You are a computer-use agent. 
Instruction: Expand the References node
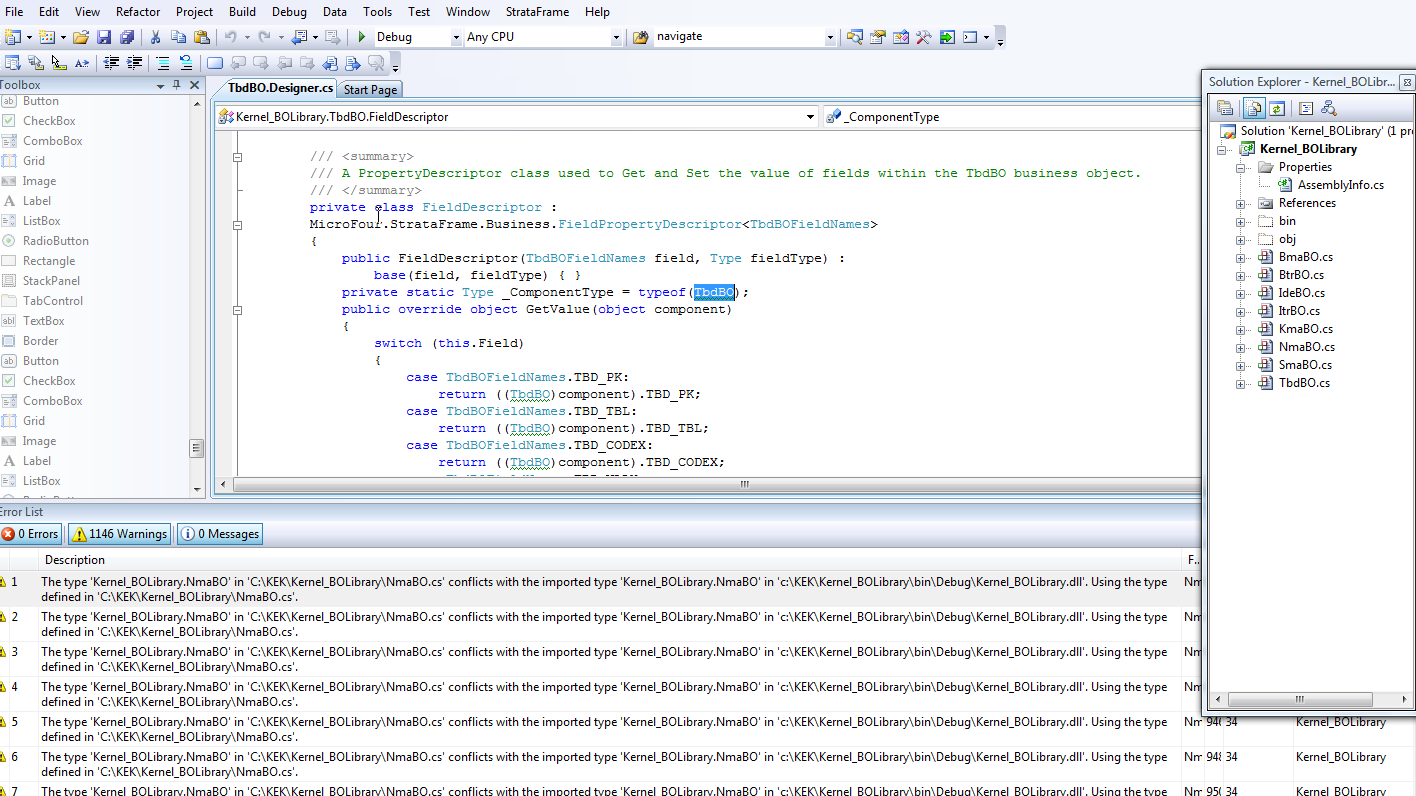click(x=1240, y=203)
